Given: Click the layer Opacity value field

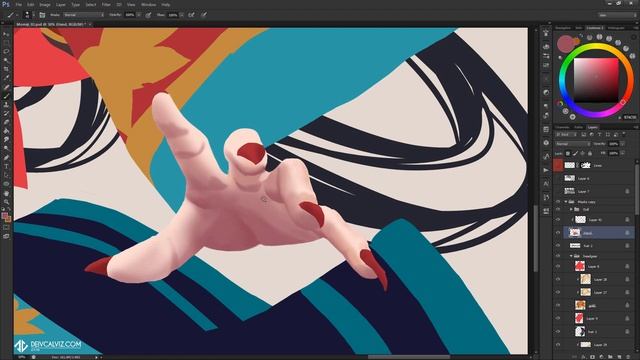Looking at the screenshot, I should 613,144.
